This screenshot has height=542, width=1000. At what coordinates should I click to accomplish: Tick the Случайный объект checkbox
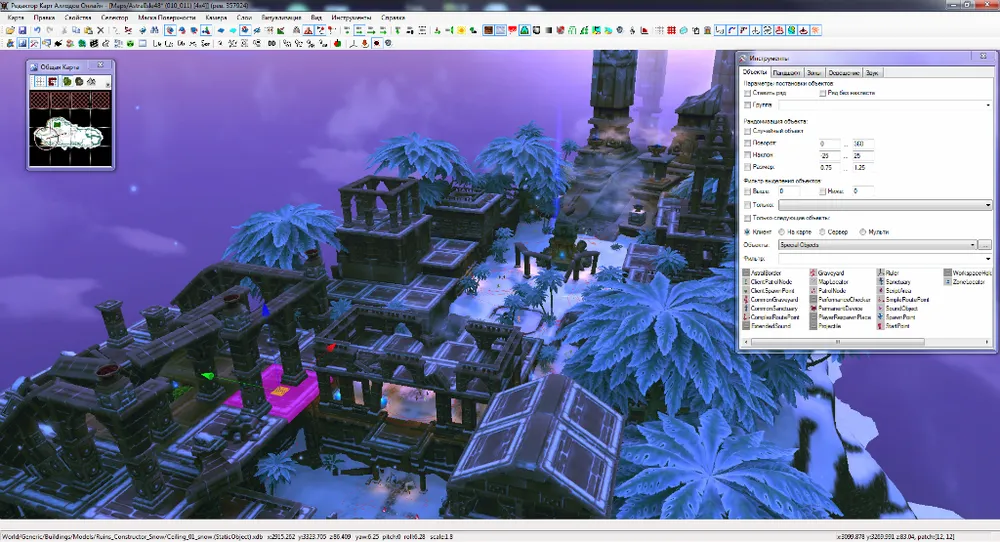pos(748,132)
